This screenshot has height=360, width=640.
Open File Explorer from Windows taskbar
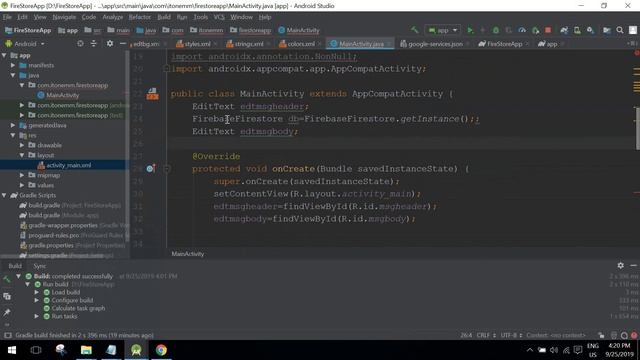pos(86,350)
